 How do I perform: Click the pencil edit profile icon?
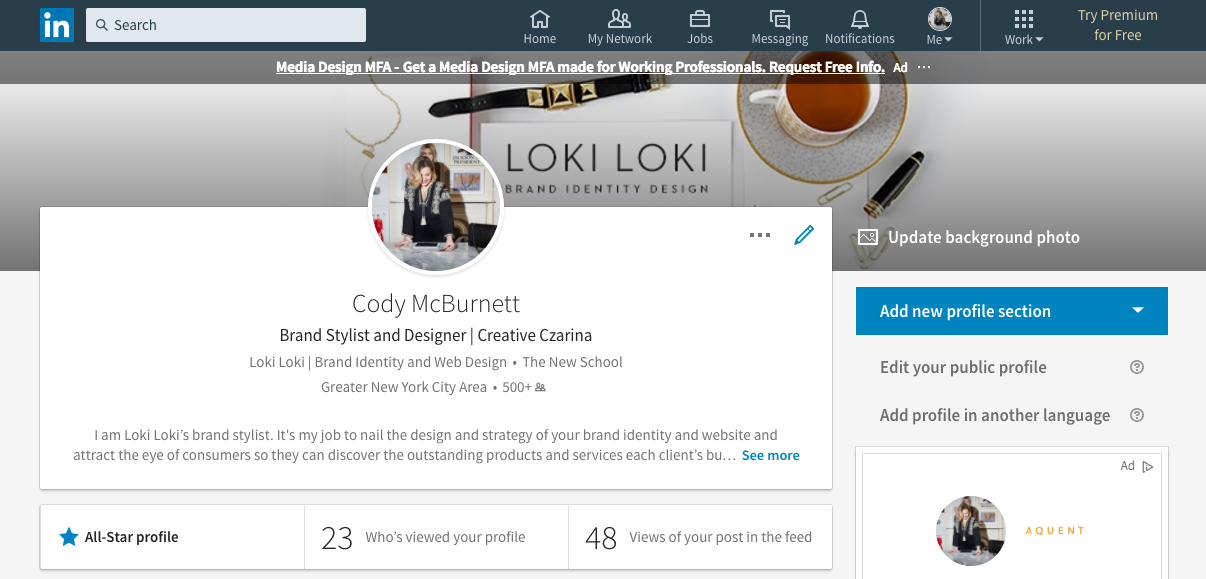click(x=804, y=235)
